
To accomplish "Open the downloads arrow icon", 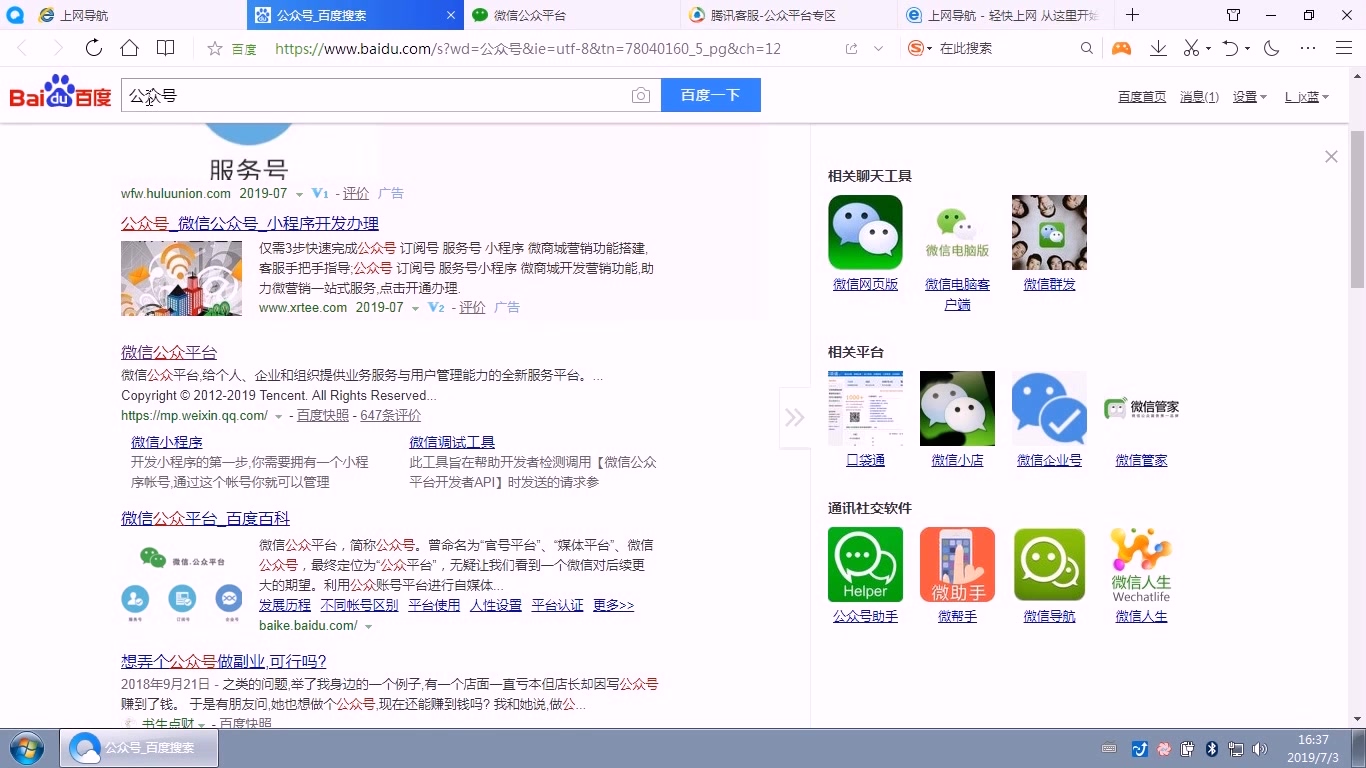I will 1158,48.
